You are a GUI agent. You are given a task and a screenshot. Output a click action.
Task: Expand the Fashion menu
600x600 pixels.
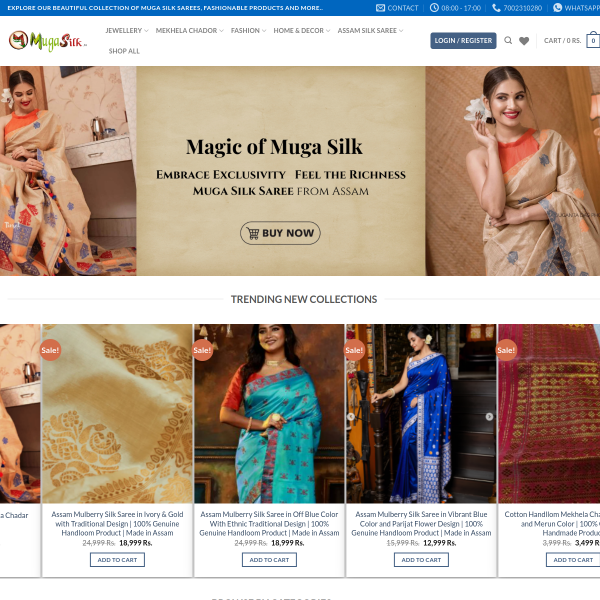249,31
